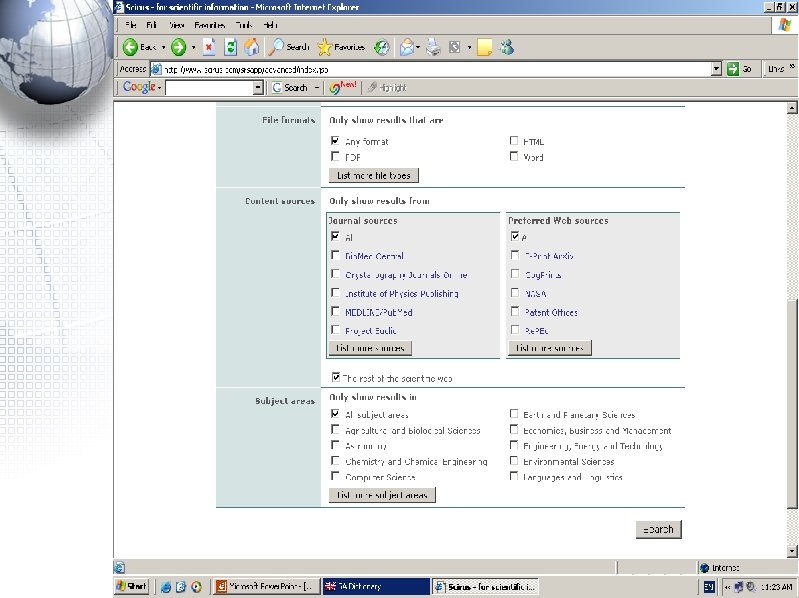Click the scrollbar up arrow
Screen dimensions: 799x598
(x=791, y=107)
